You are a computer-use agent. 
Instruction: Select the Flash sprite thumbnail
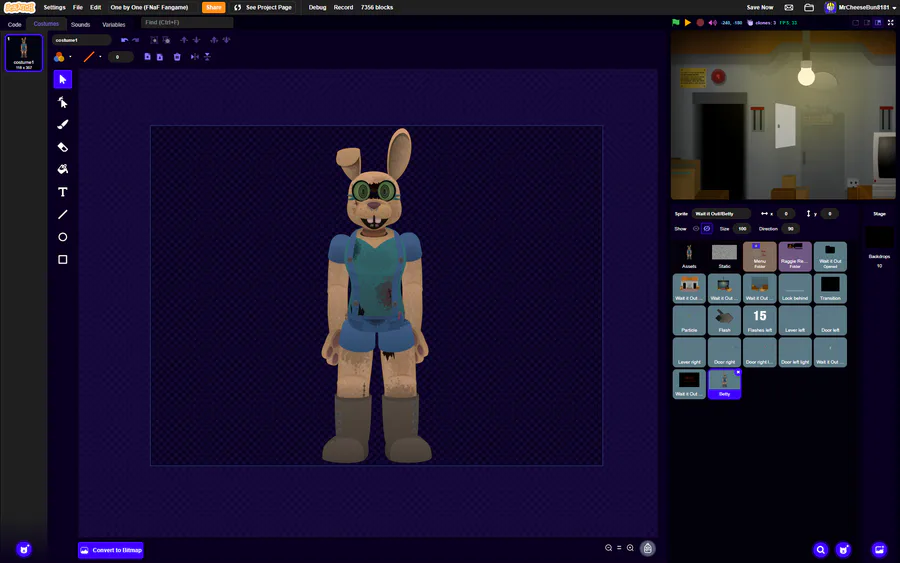(724, 320)
